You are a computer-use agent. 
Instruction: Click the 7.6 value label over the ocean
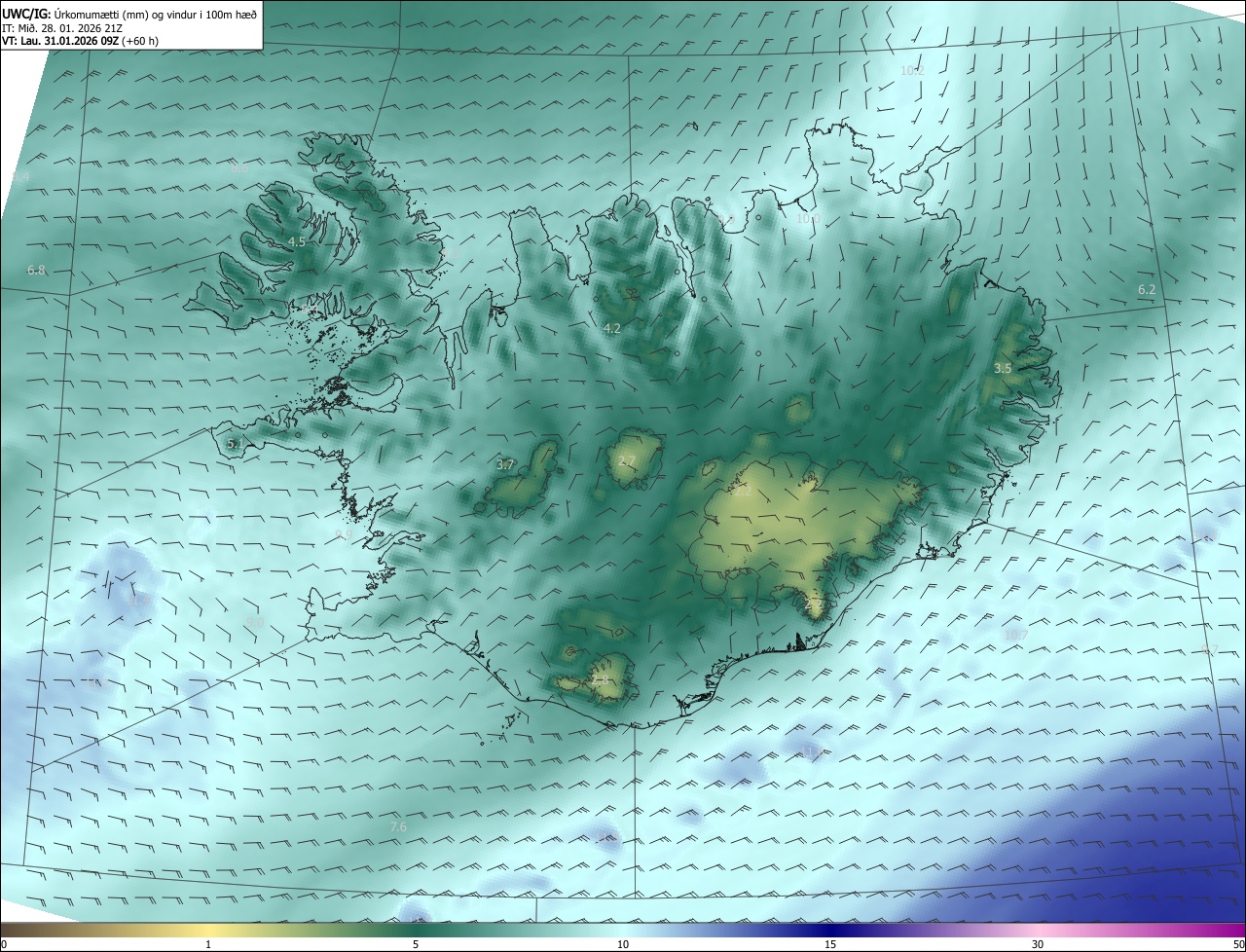coord(398,826)
